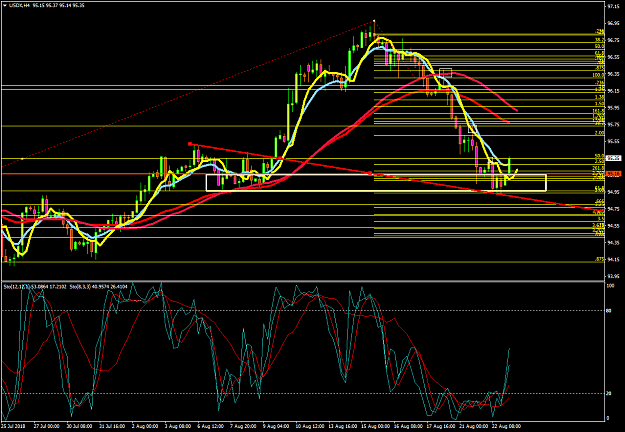
Task: Select the white current price label 95.35
Action: (x=613, y=158)
